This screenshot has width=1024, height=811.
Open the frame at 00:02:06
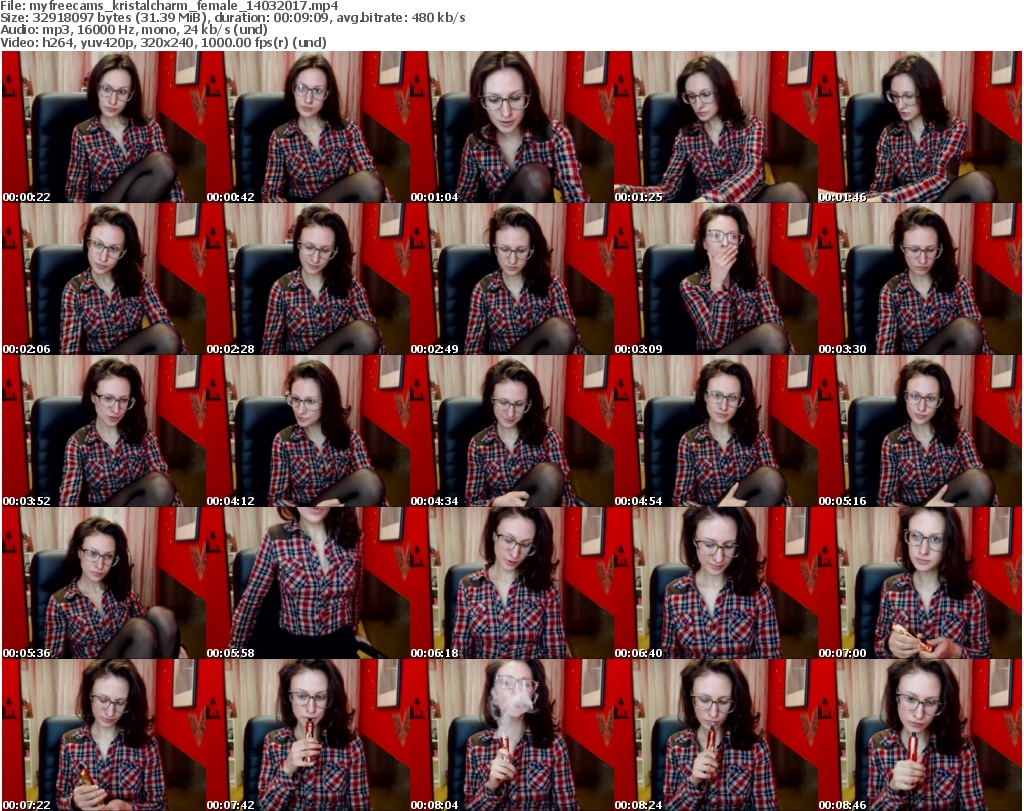tap(103, 279)
